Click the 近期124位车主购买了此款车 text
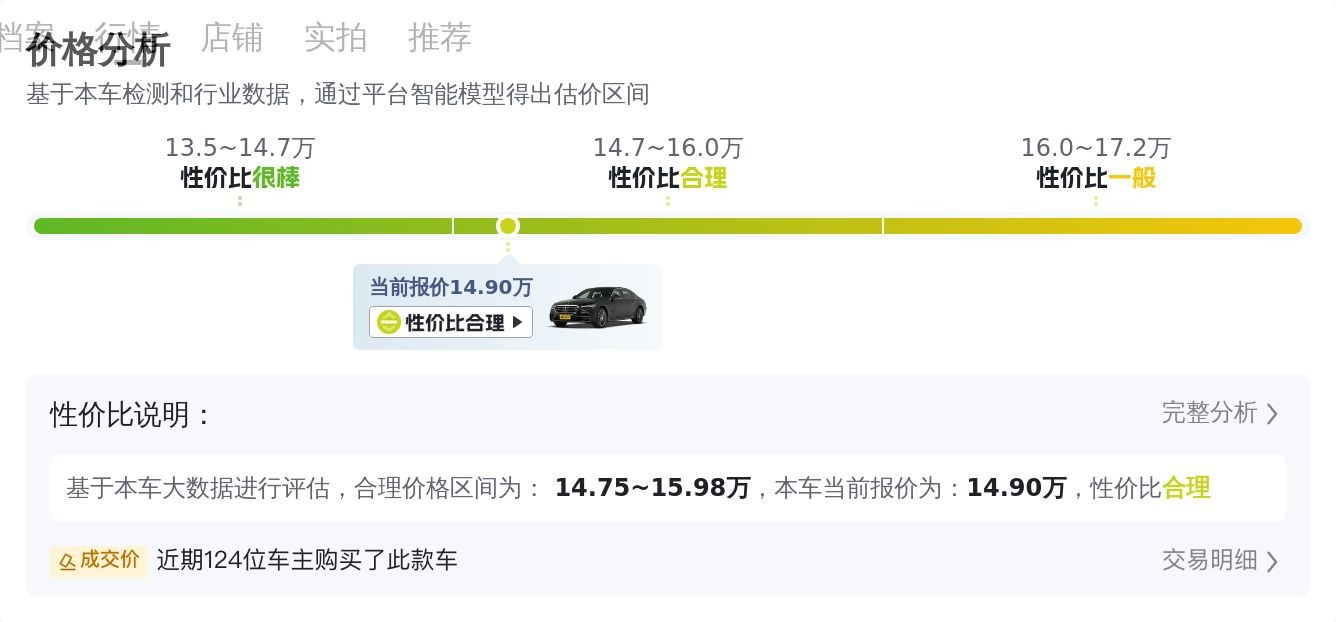This screenshot has width=1336, height=622. click(307, 560)
